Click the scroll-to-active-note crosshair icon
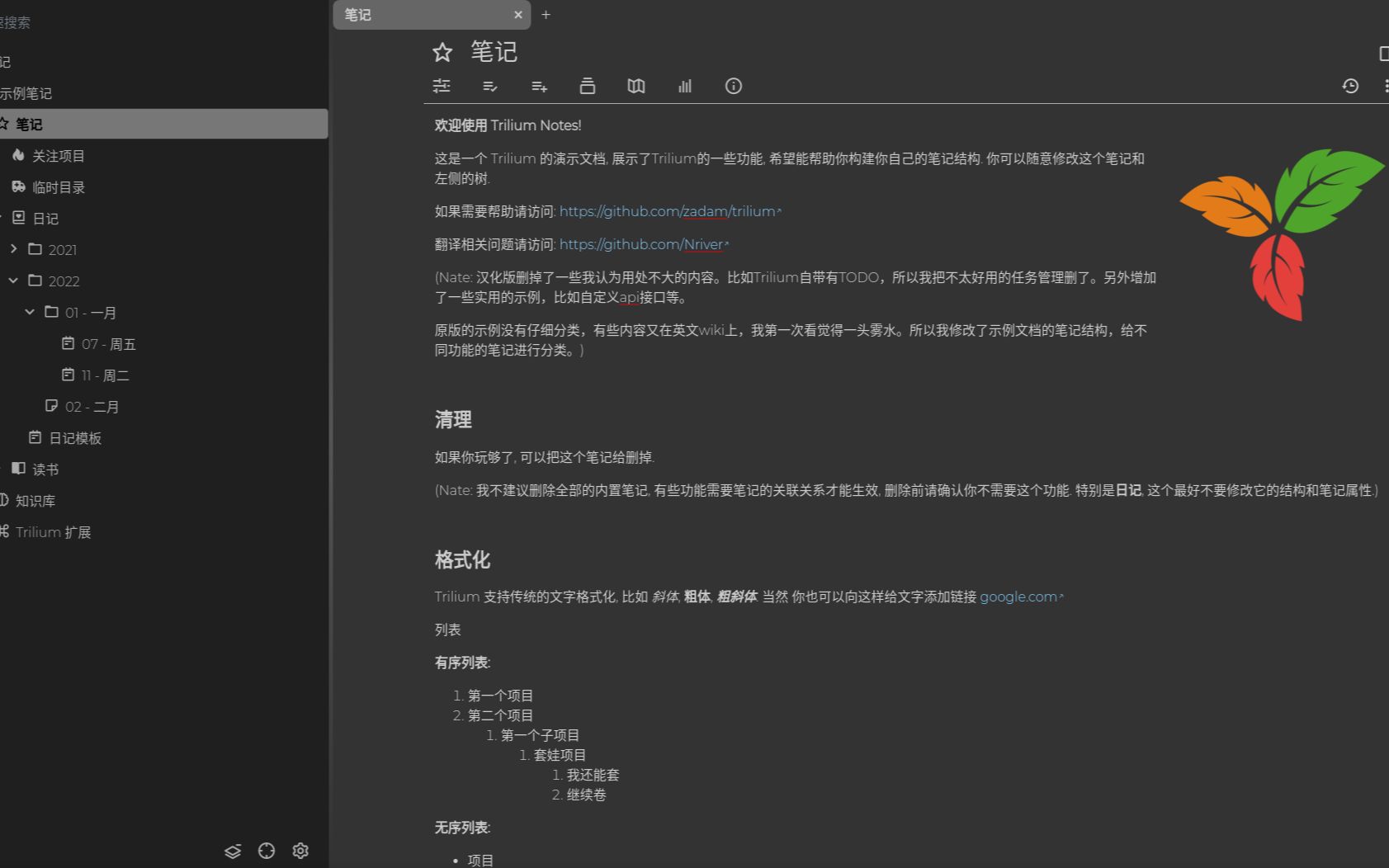This screenshot has height=868, width=1389. click(x=266, y=851)
